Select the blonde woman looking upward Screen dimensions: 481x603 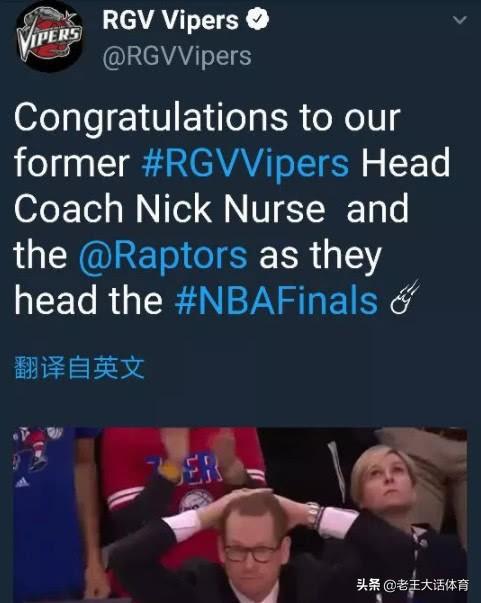point(384,481)
